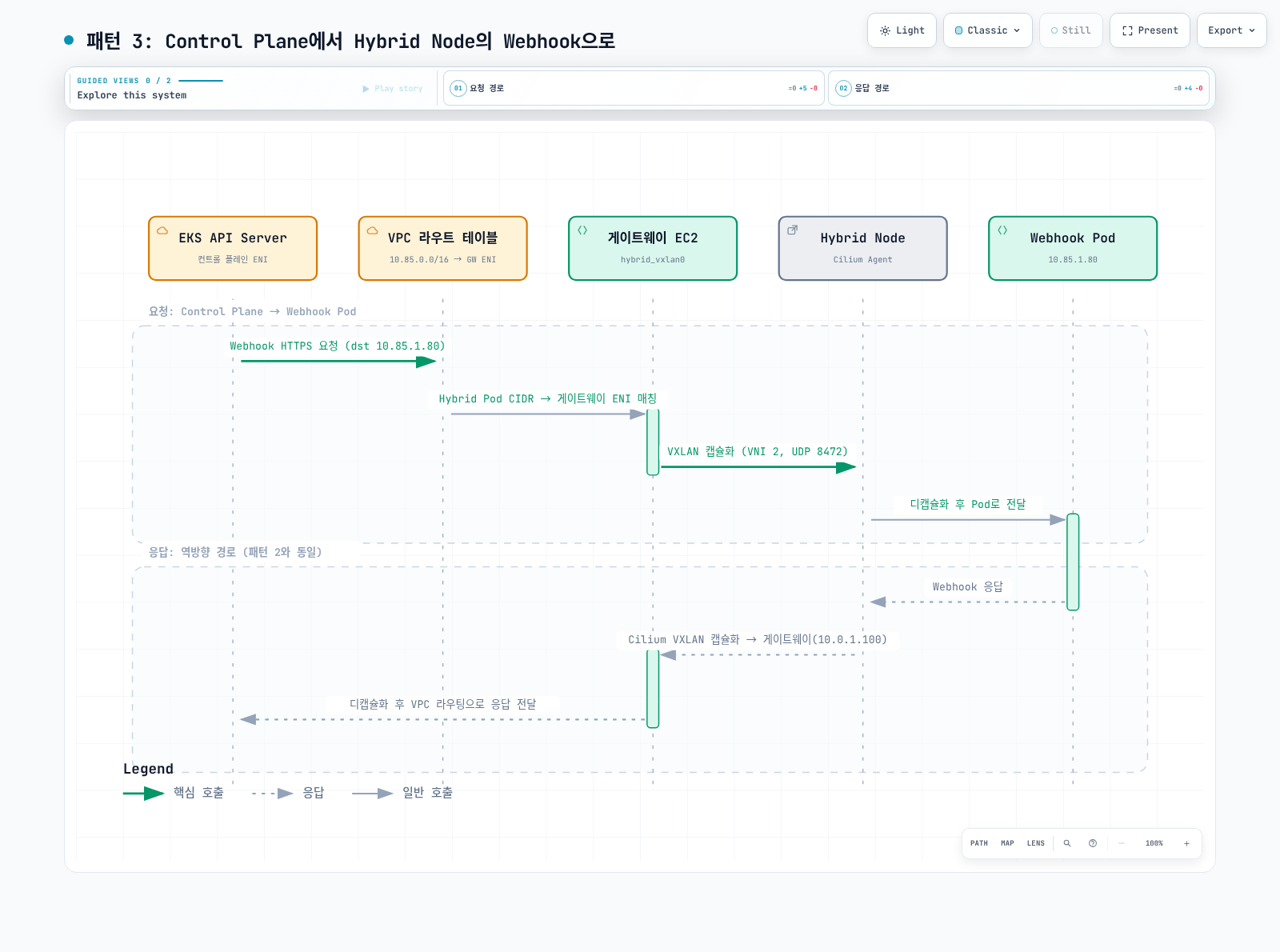Image resolution: width=1280 pixels, height=952 pixels.
Task: Select the Webhook Pod node
Action: [x=1073, y=248]
